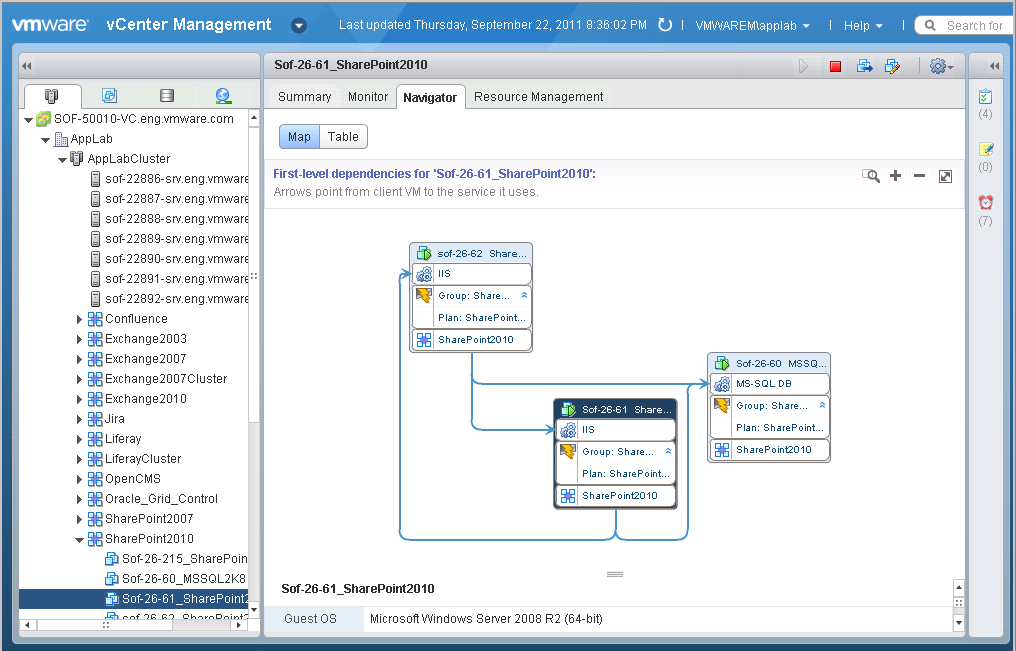This screenshot has height=651, width=1016.
Task: Open the Networking inventory view
Action: pyautogui.click(x=222, y=95)
